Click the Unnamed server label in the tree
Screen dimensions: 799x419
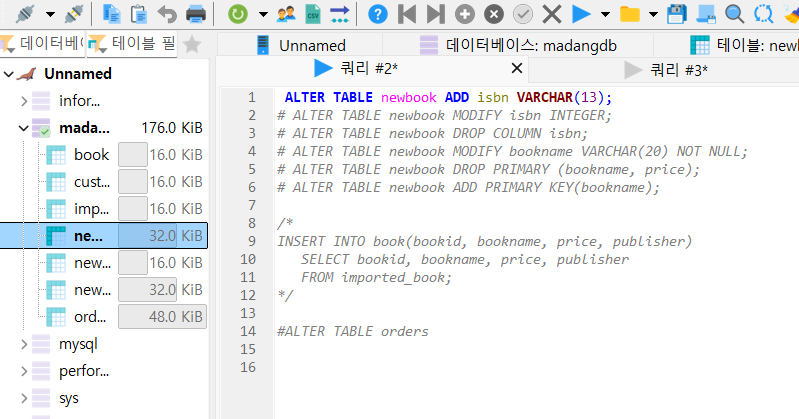click(78, 74)
